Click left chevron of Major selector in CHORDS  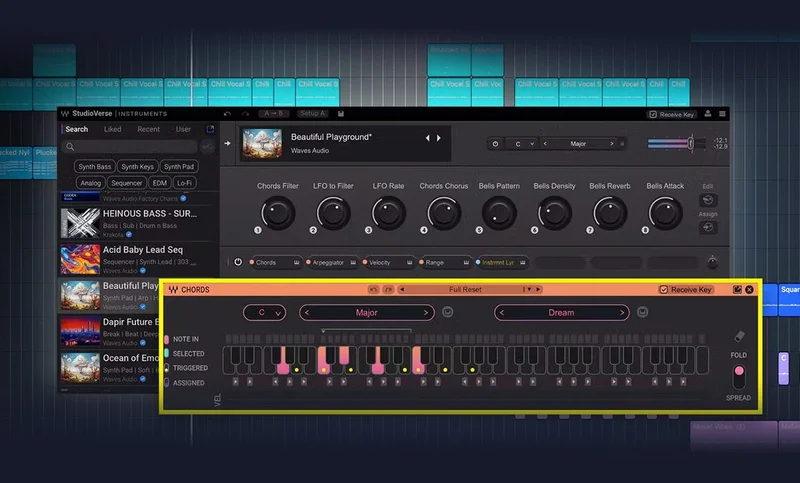tap(307, 312)
